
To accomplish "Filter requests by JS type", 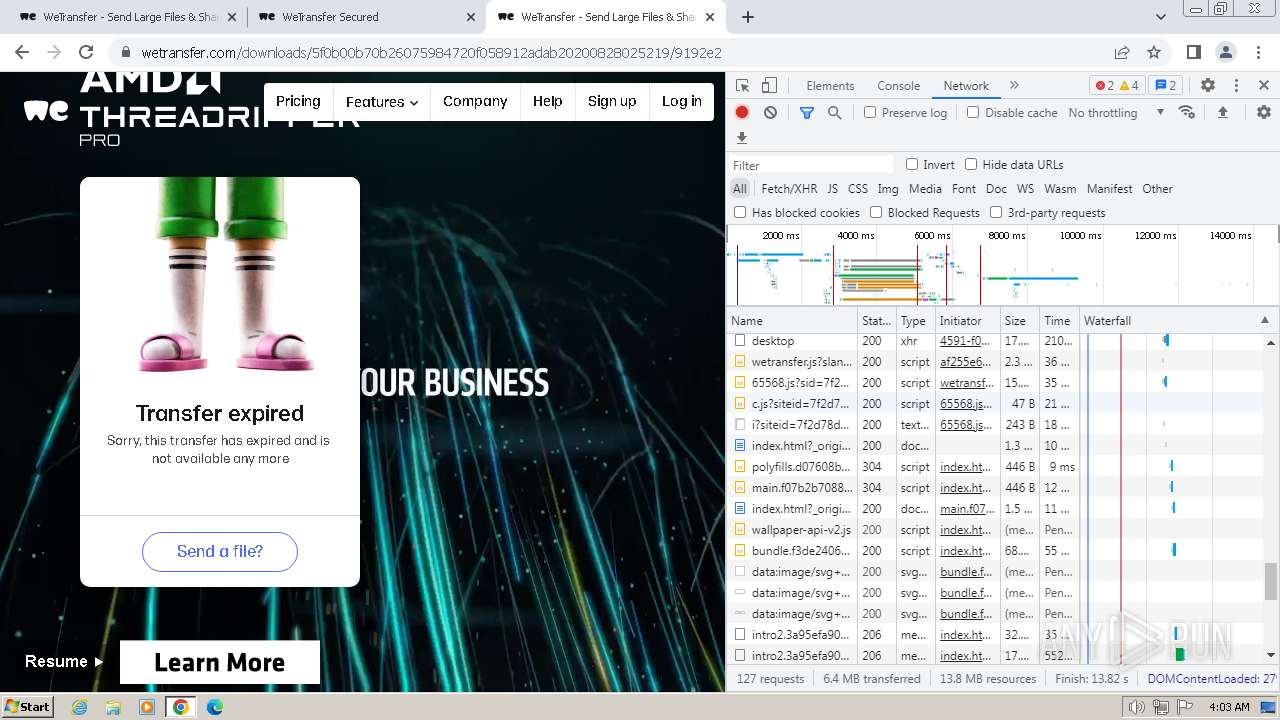I will 832,188.
